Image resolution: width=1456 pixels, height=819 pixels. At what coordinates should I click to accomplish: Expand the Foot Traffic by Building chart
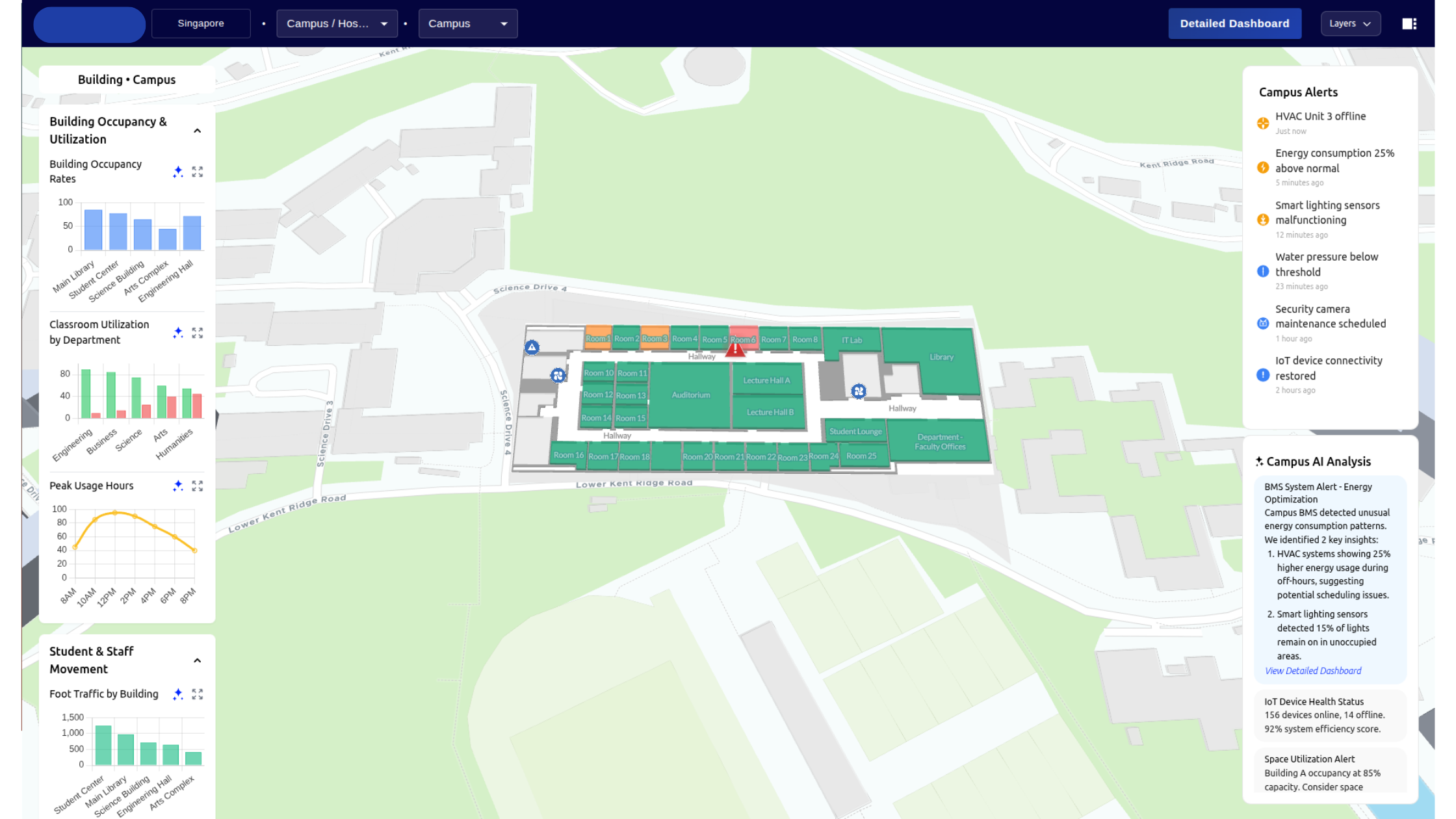(197, 694)
